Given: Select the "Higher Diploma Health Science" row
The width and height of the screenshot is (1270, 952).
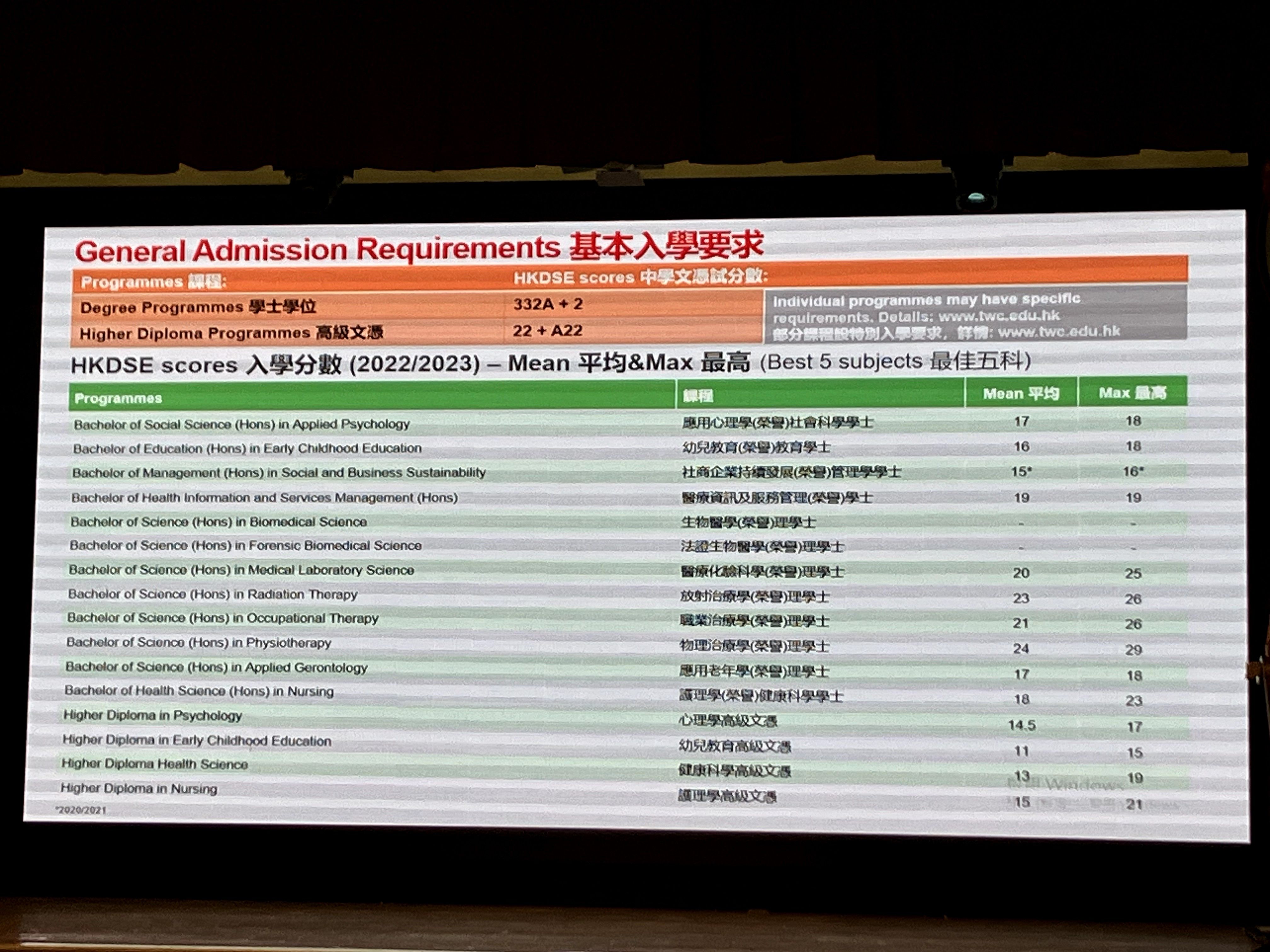Looking at the screenshot, I should pos(154,764).
